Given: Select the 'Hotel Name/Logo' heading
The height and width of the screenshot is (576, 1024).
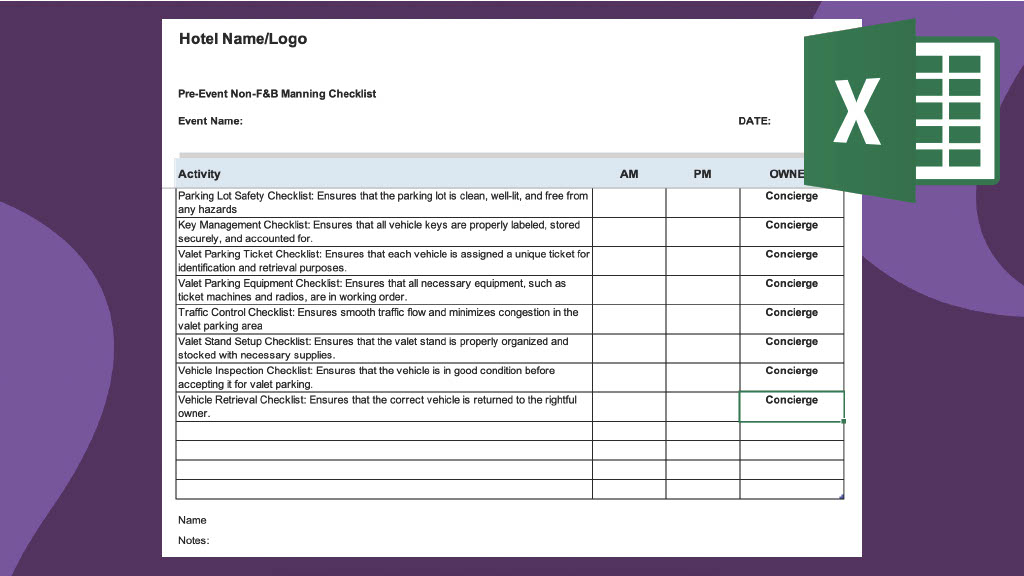Looking at the screenshot, I should (x=243, y=39).
